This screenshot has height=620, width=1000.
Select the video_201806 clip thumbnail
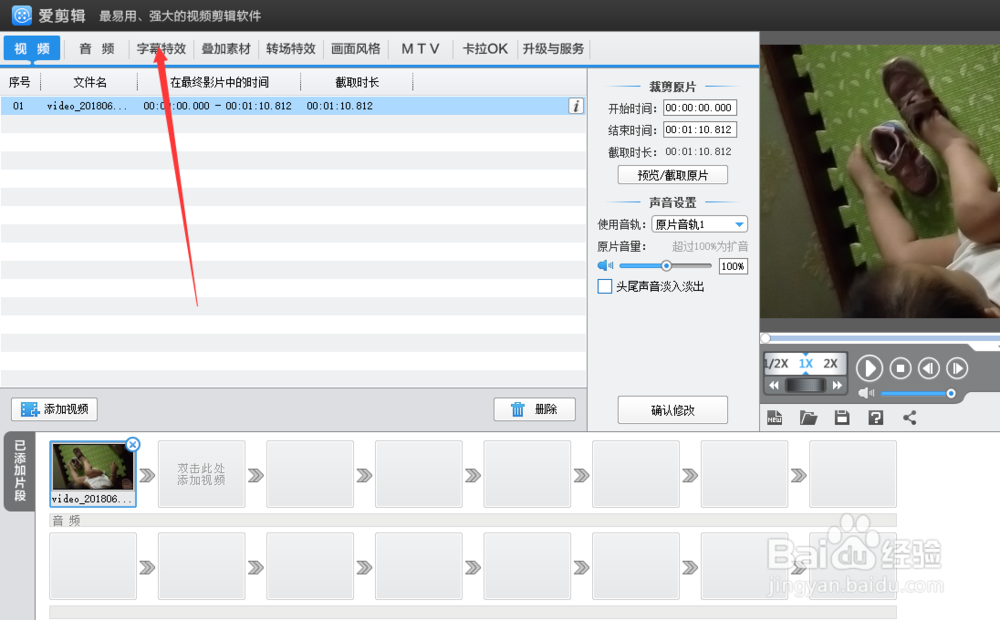click(x=93, y=473)
